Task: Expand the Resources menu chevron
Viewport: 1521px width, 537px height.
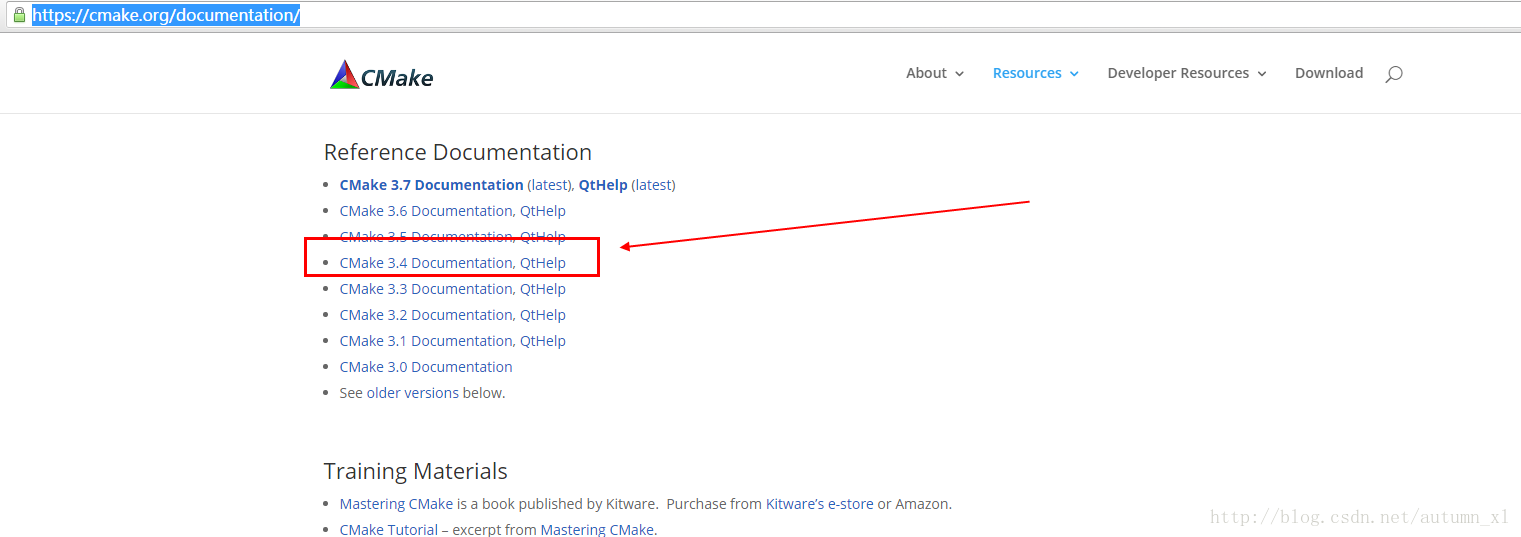Action: (1074, 74)
